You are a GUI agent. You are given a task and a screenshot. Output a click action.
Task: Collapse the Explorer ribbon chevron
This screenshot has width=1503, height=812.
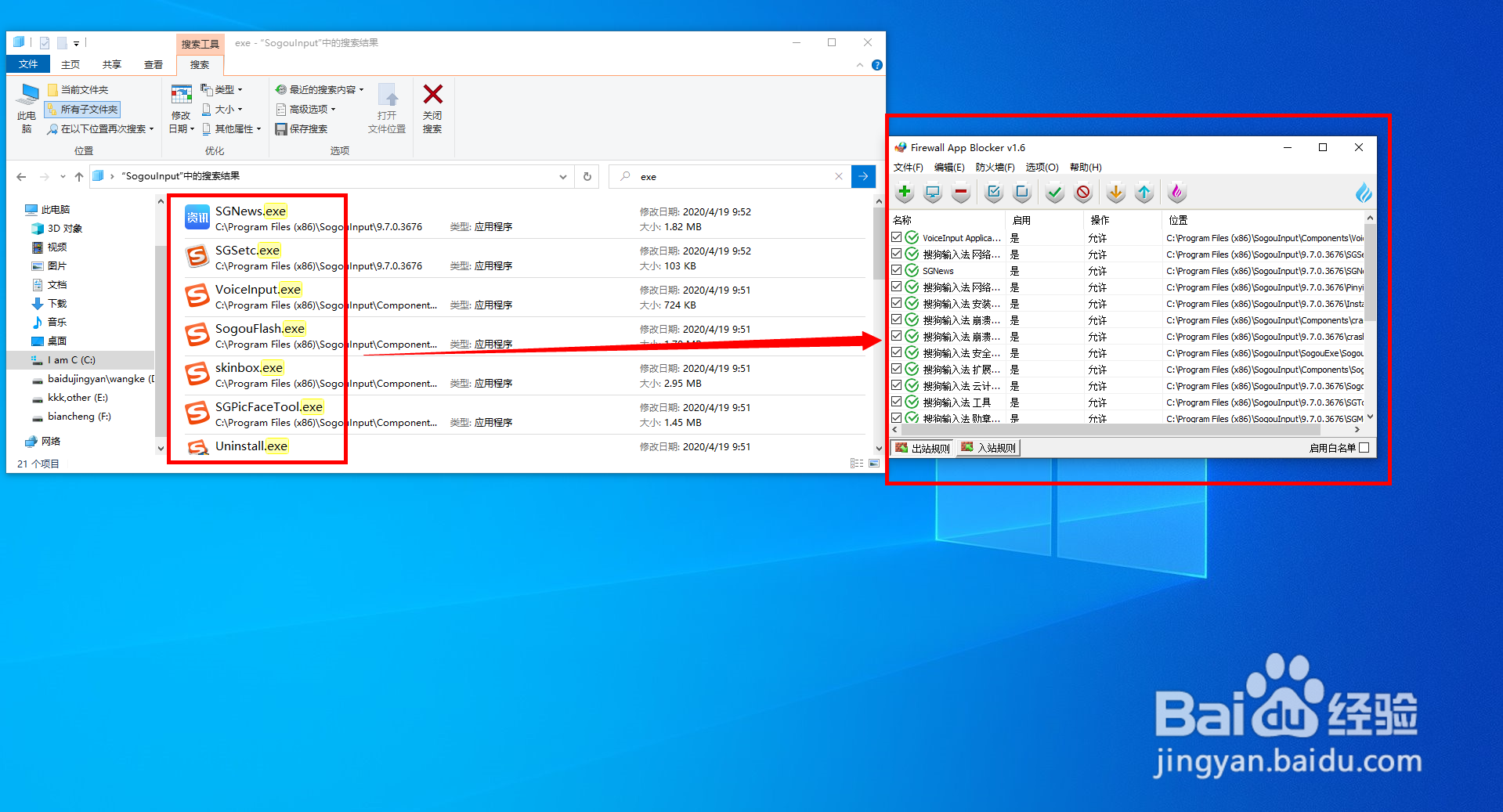pyautogui.click(x=860, y=65)
